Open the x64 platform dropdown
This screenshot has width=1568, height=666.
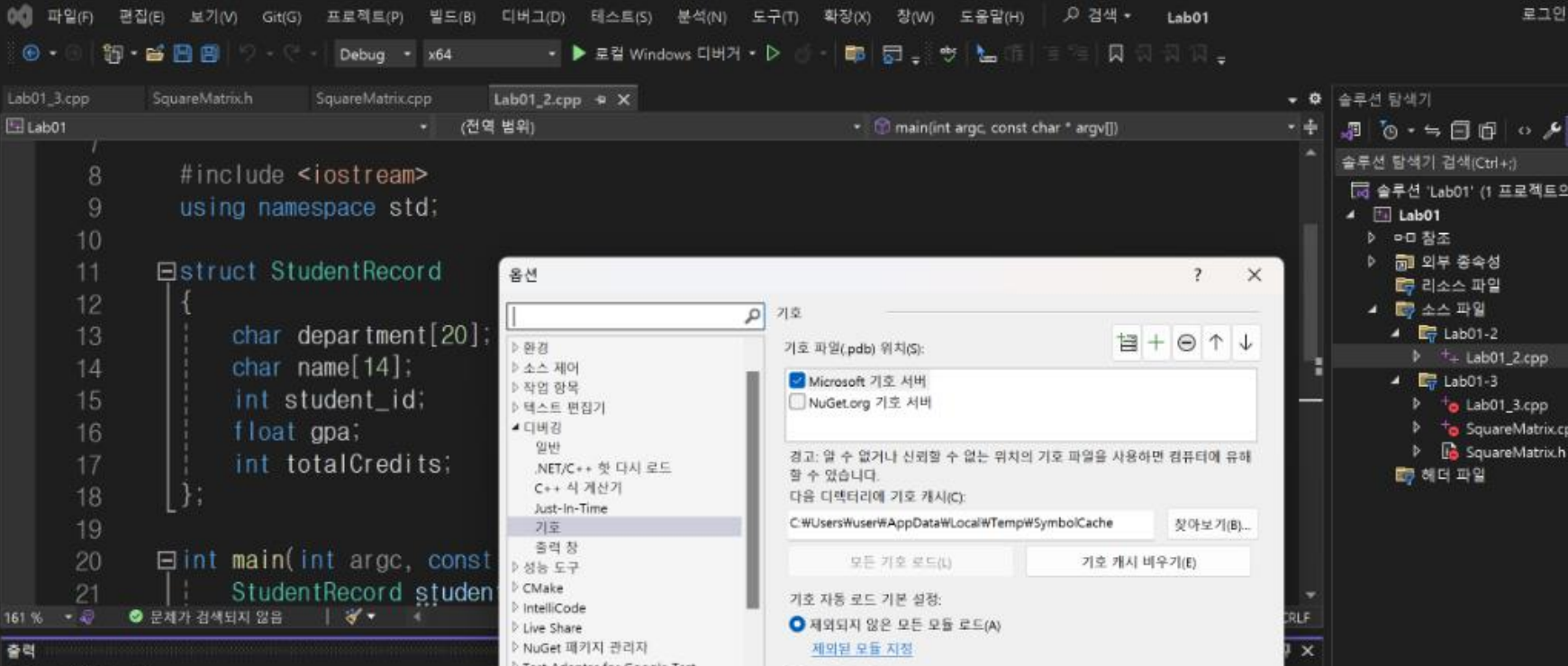(x=492, y=54)
